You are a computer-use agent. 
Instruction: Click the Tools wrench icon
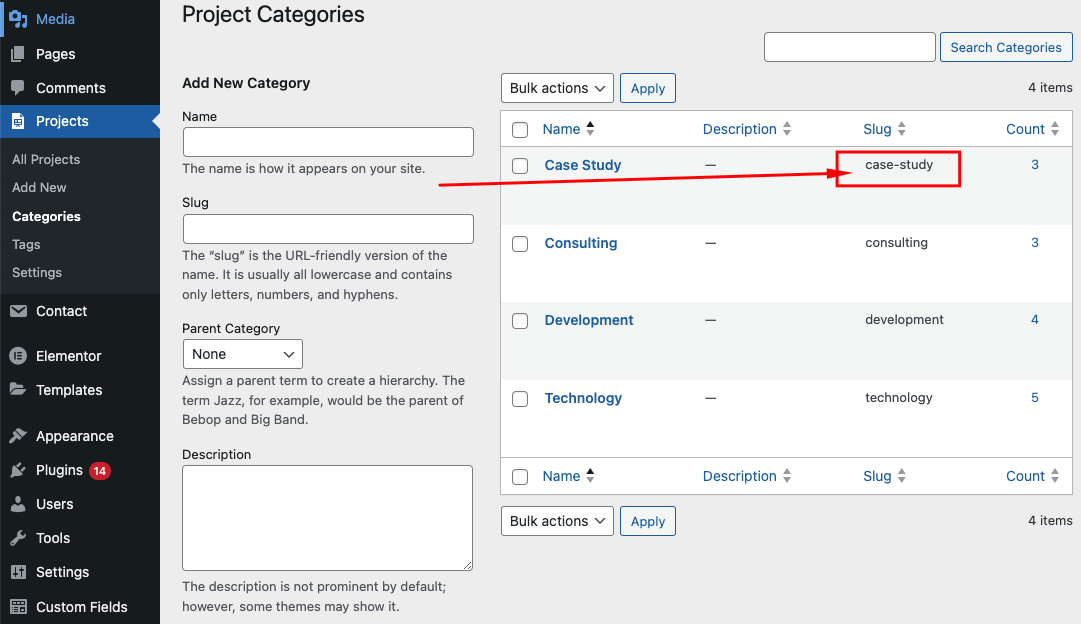tap(18, 538)
